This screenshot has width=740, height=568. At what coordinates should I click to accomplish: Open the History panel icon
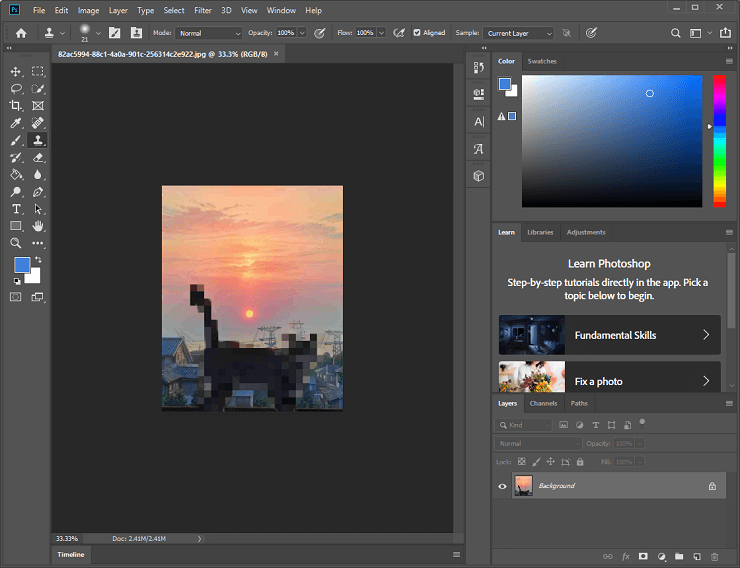(x=479, y=67)
